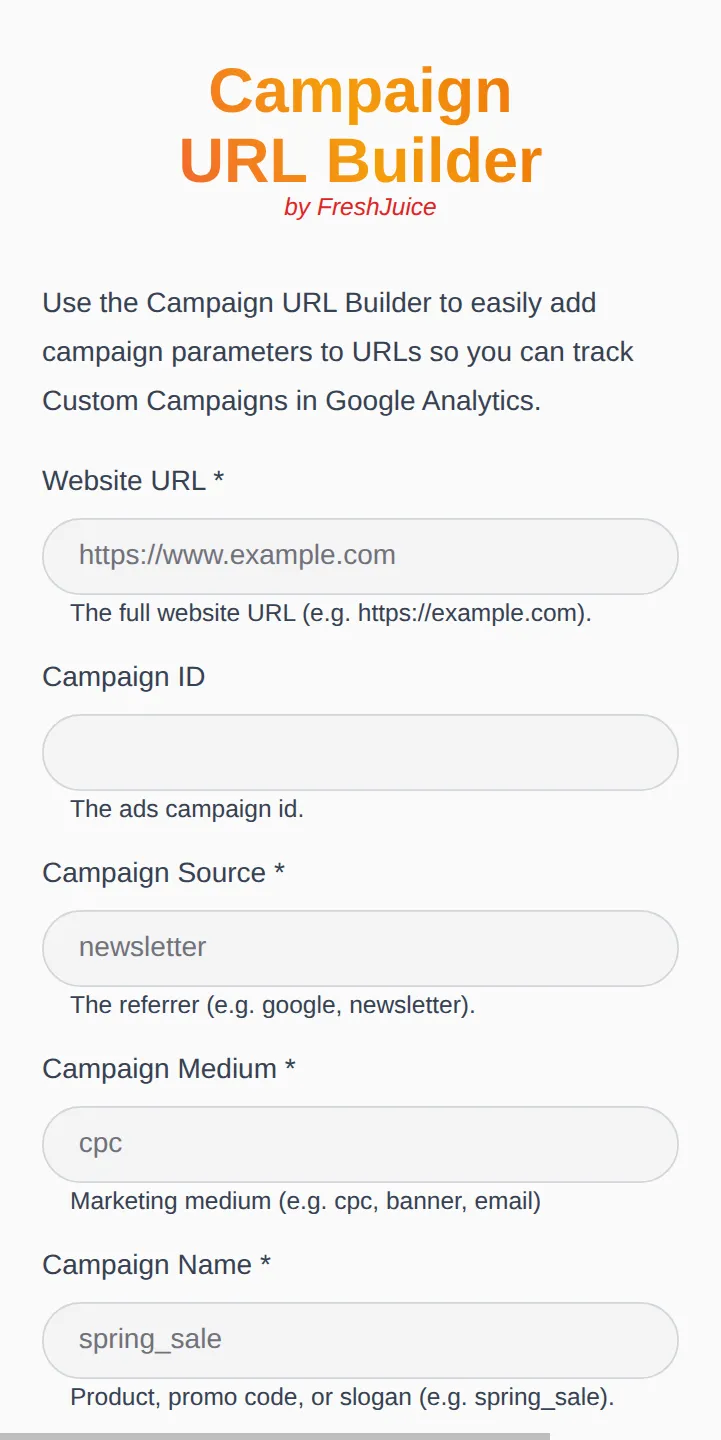
Task: Select the Campaign Name field showing spring_sale
Action: point(360,1340)
